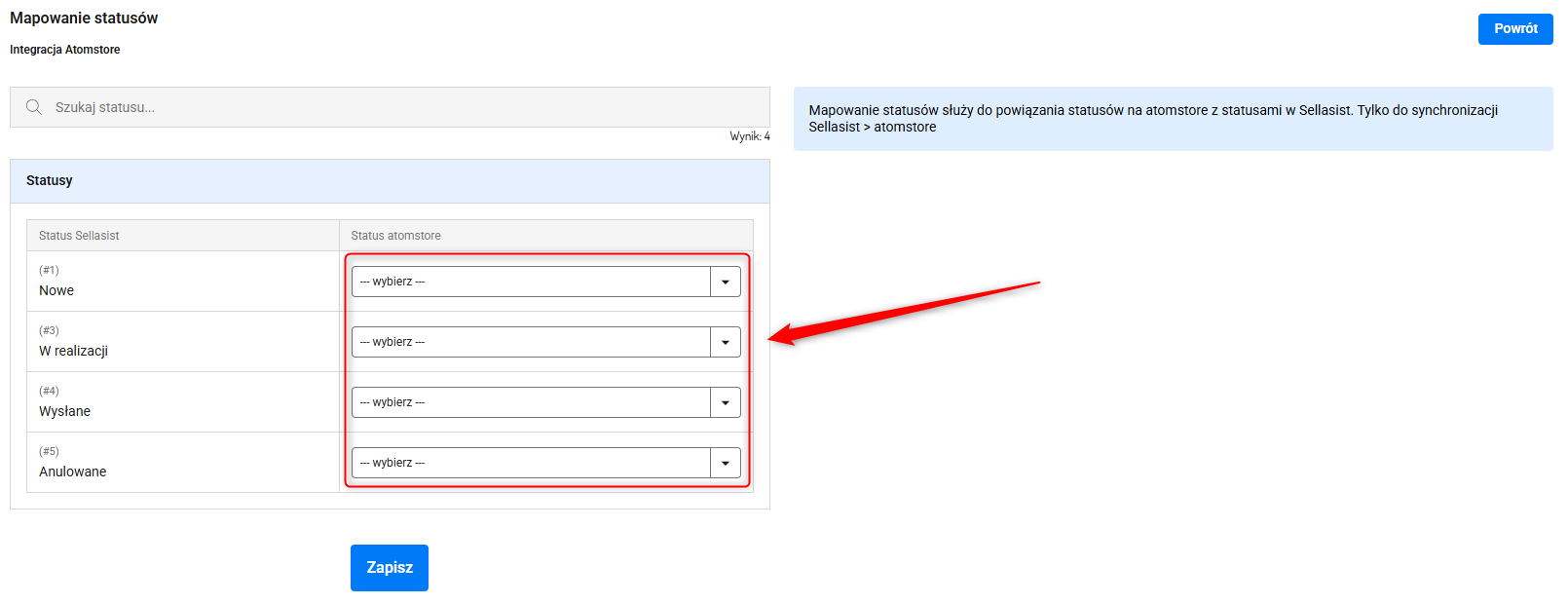Save the mapping with Zapisz button
This screenshot has height=604, width=1568.
pos(390,568)
